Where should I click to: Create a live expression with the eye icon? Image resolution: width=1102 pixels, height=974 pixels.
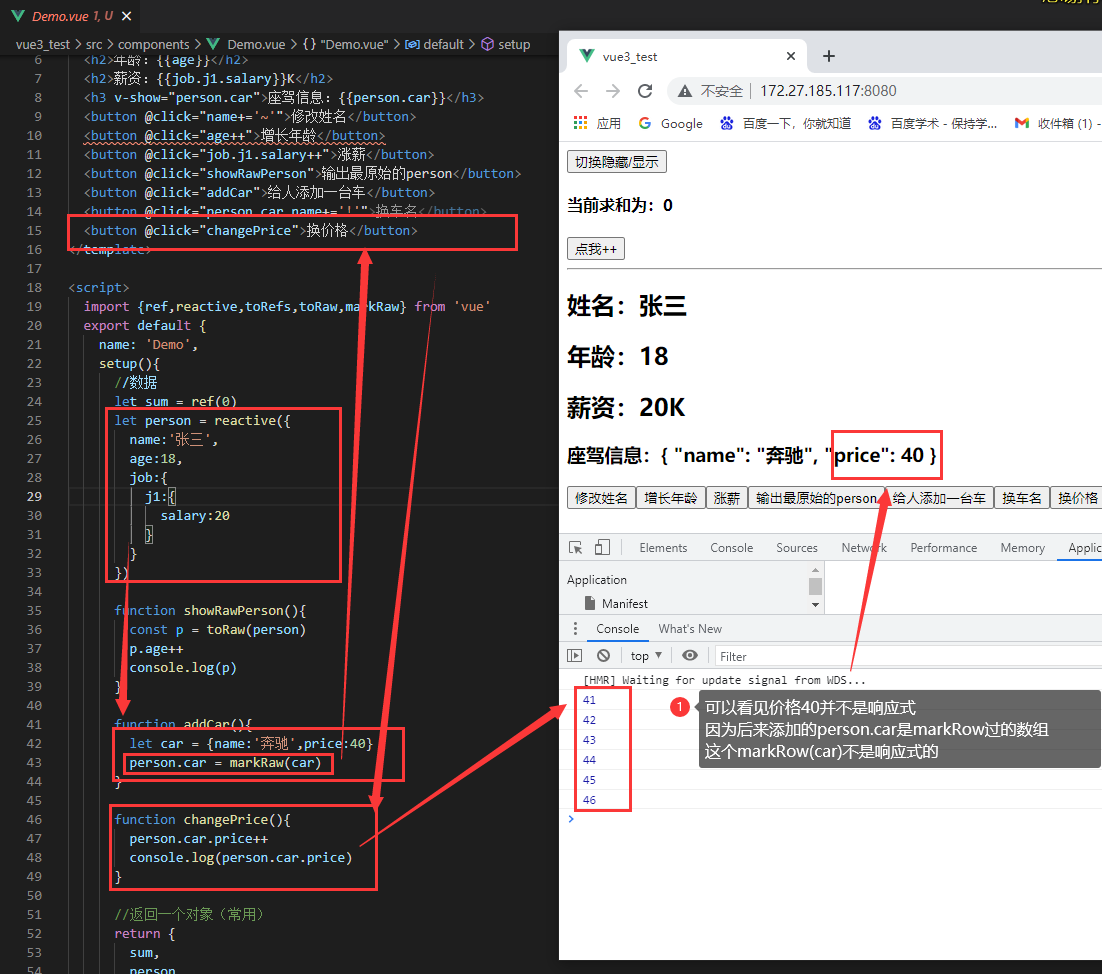click(x=690, y=655)
